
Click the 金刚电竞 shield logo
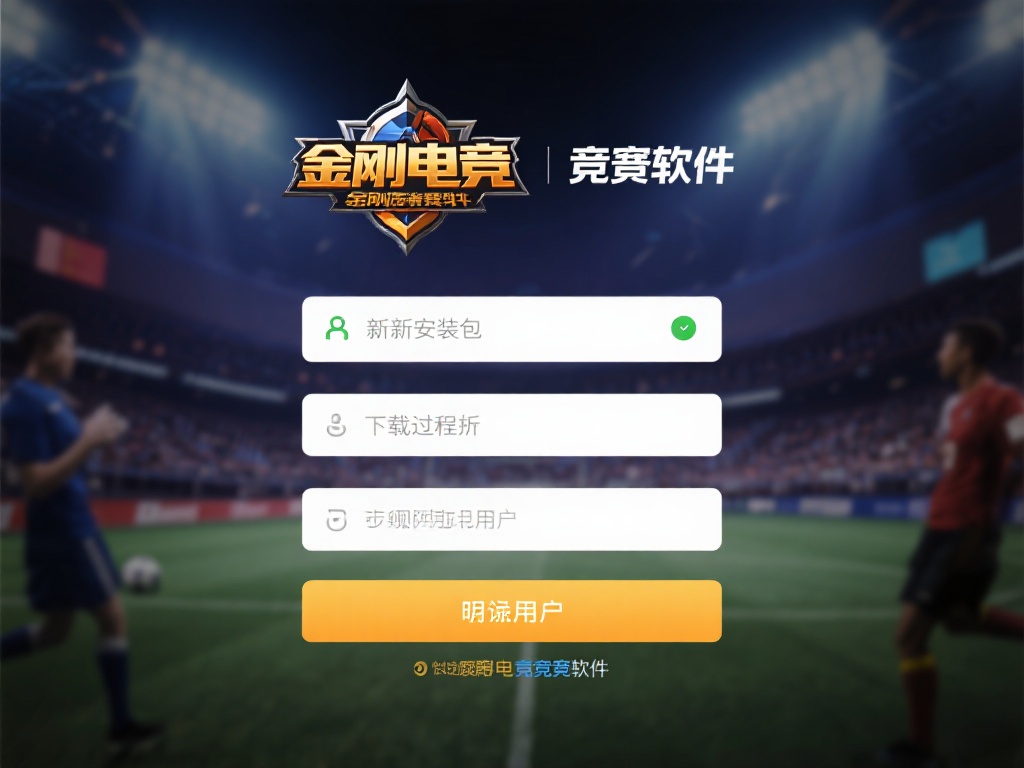[406, 167]
